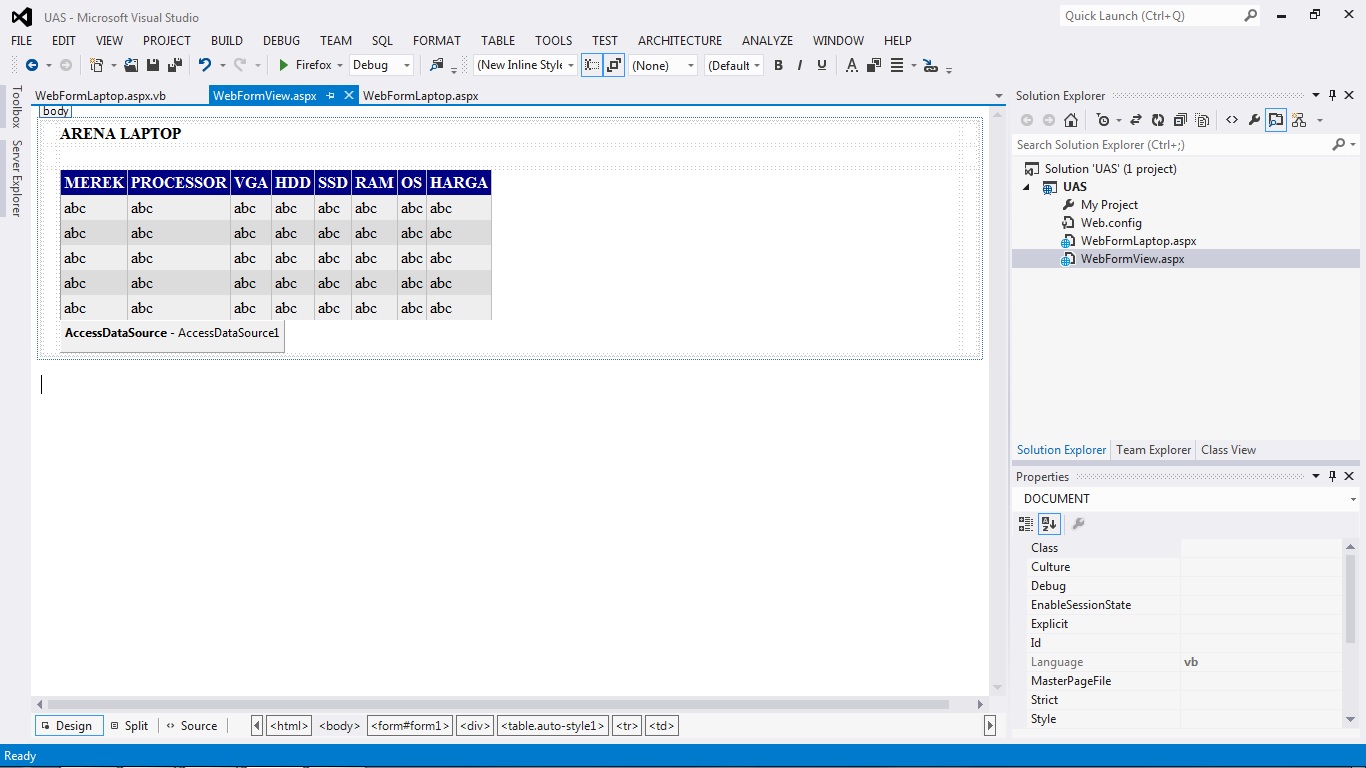Viewport: 1366px width, 768px height.
Task: Select the td tag in the tag navigator
Action: (x=661, y=725)
